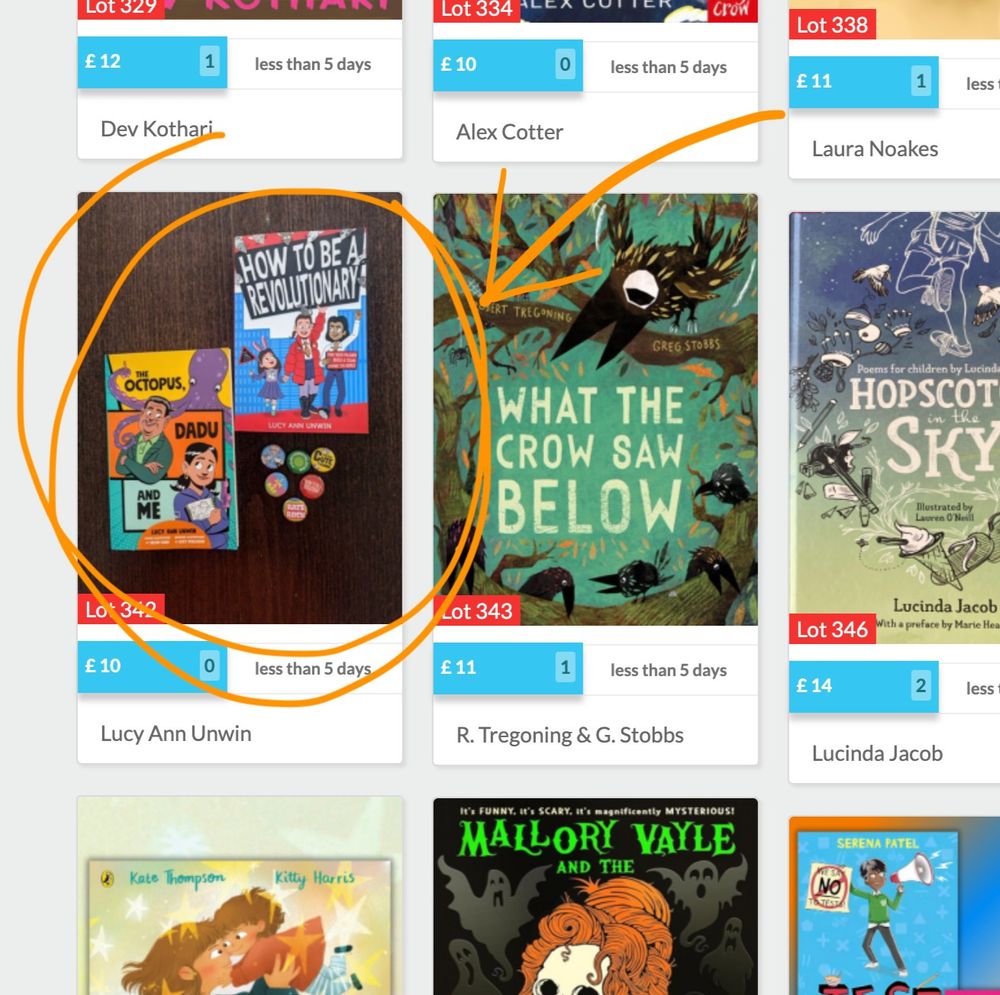Click R. Tregoning & G. Stobbs link

point(570,735)
